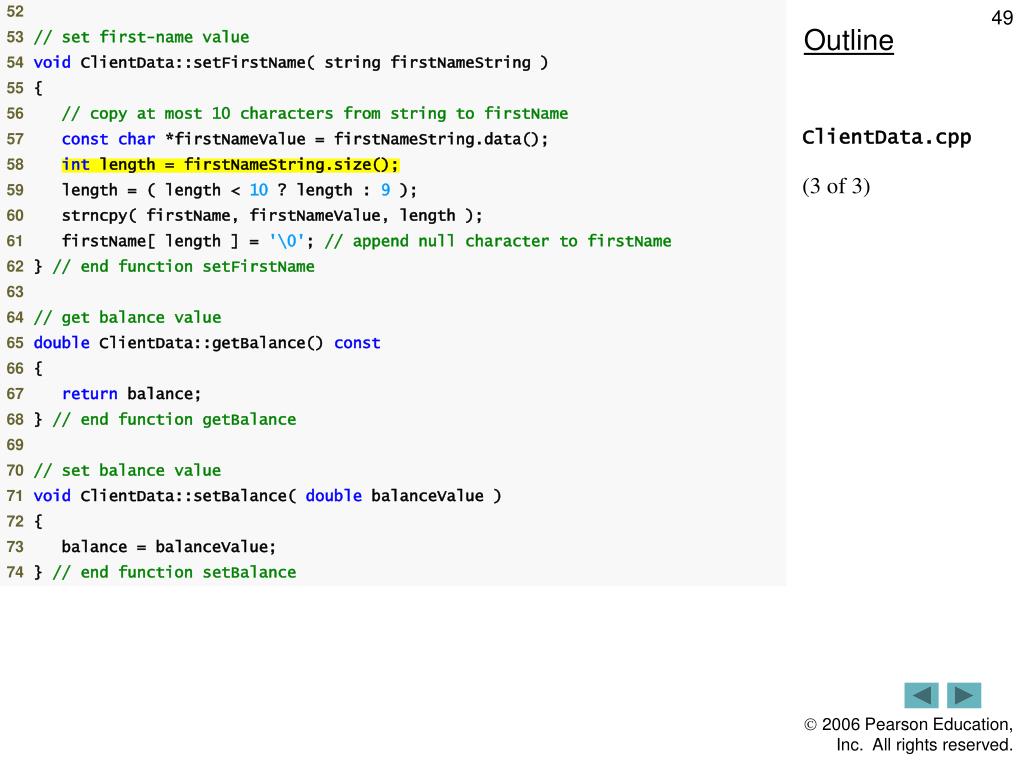Select '// end function getBalance' comment
1024x768 pixels.
click(174, 419)
